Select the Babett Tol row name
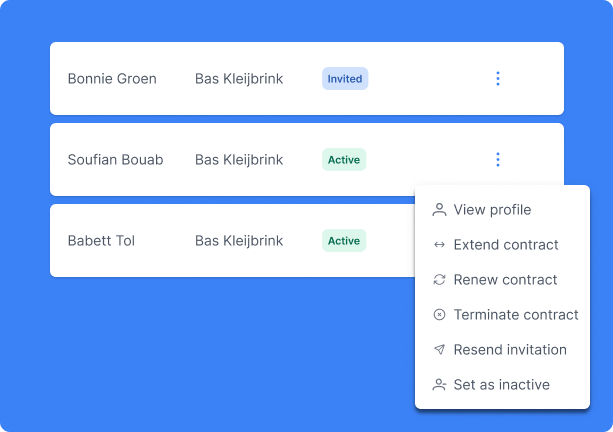Screen dimensions: 613x432 pyautogui.click(x=101, y=241)
